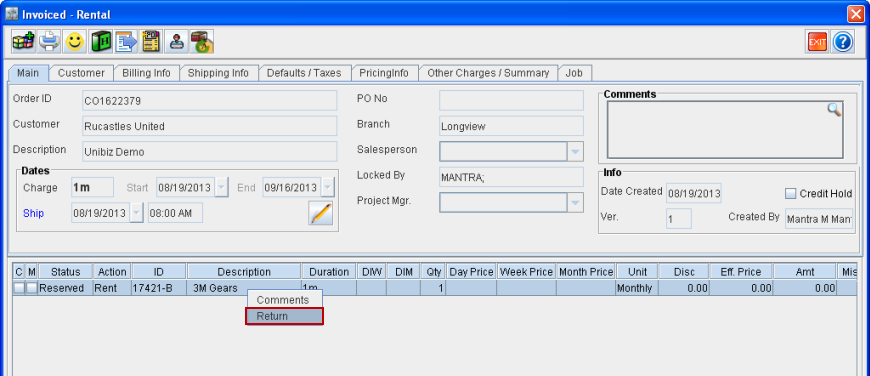Toggle the Credit Hold checkbox
The height and width of the screenshot is (376, 870).
point(790,194)
